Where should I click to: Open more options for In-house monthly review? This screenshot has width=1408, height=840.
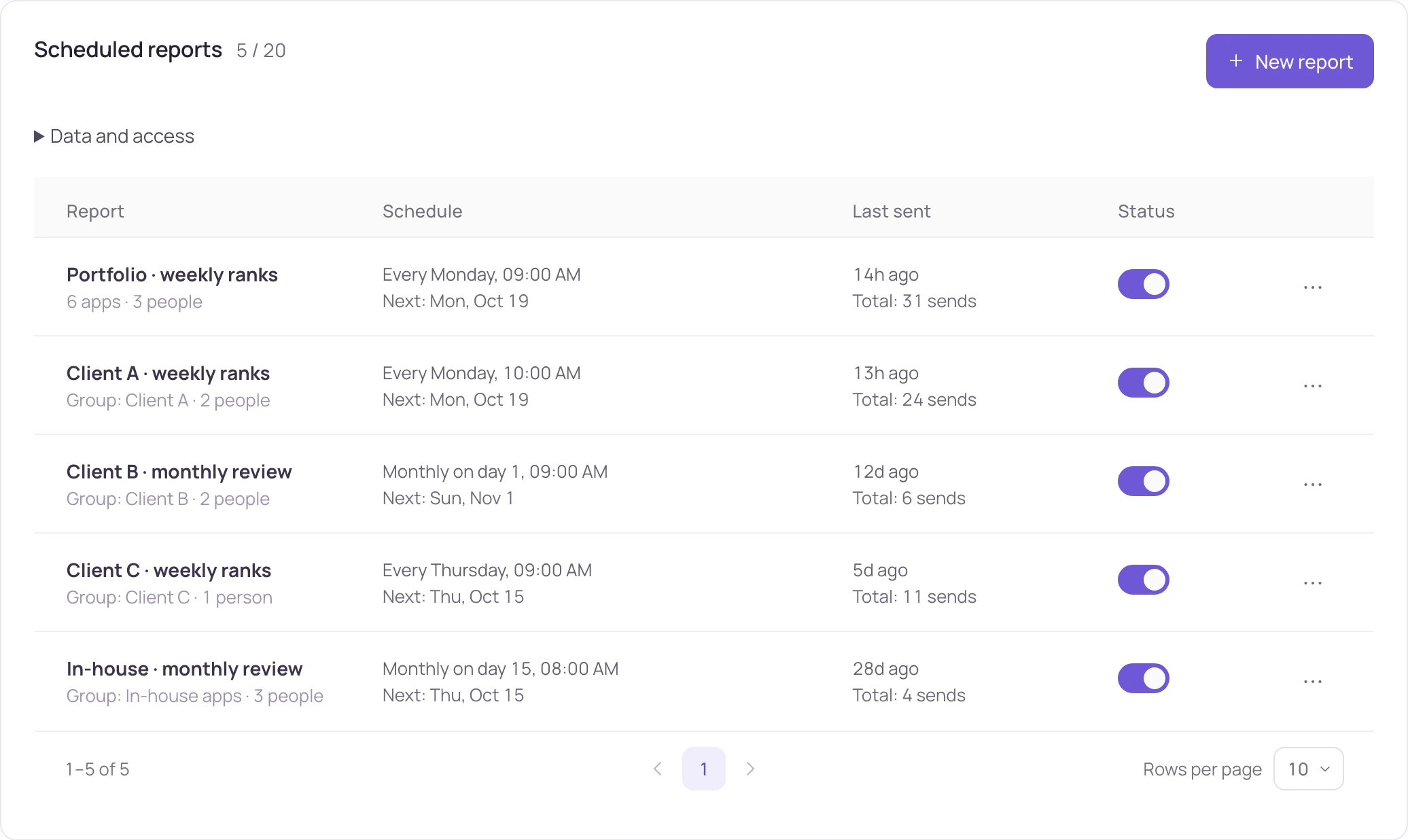click(x=1312, y=682)
